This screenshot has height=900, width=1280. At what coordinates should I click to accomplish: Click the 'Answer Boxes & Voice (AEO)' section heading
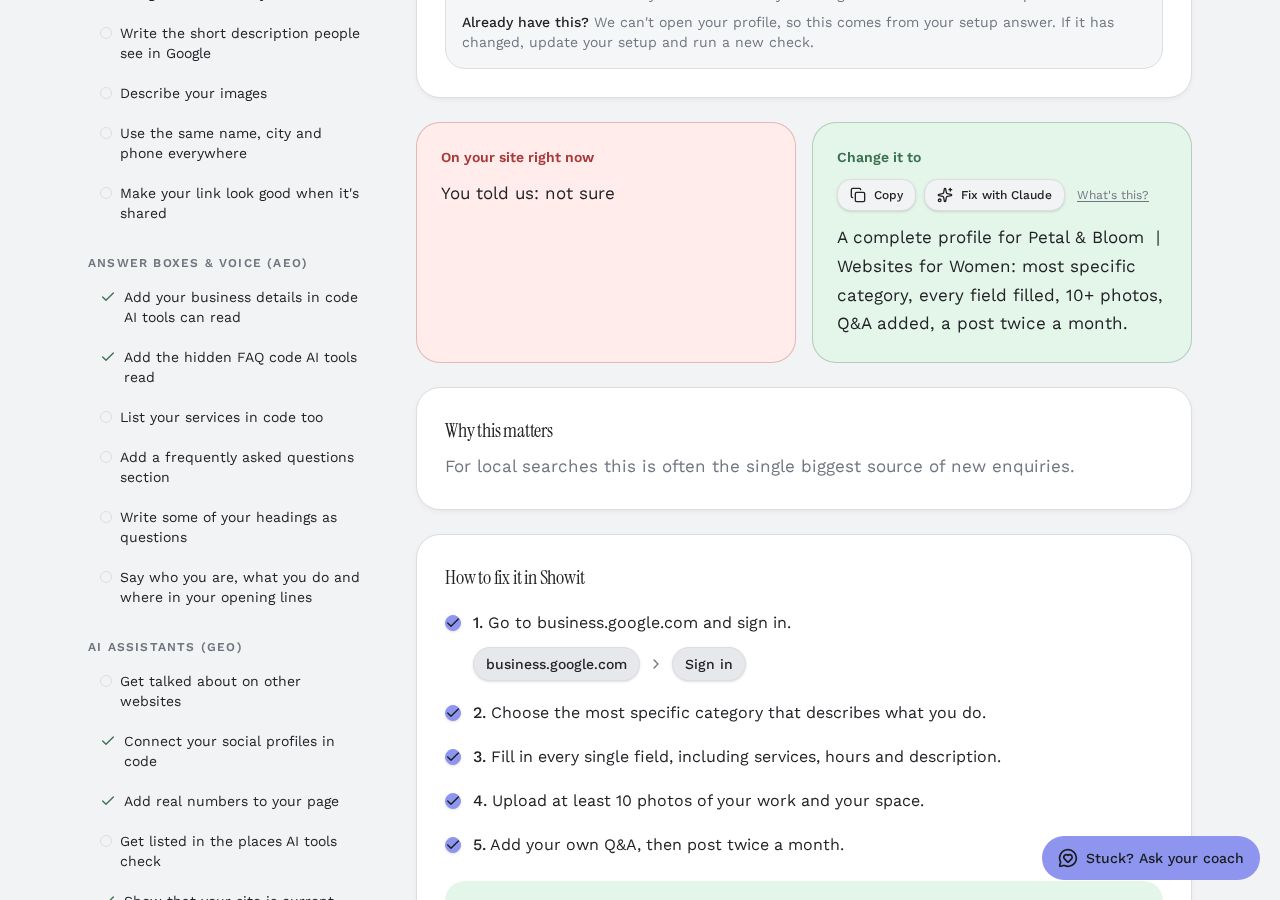(x=198, y=263)
